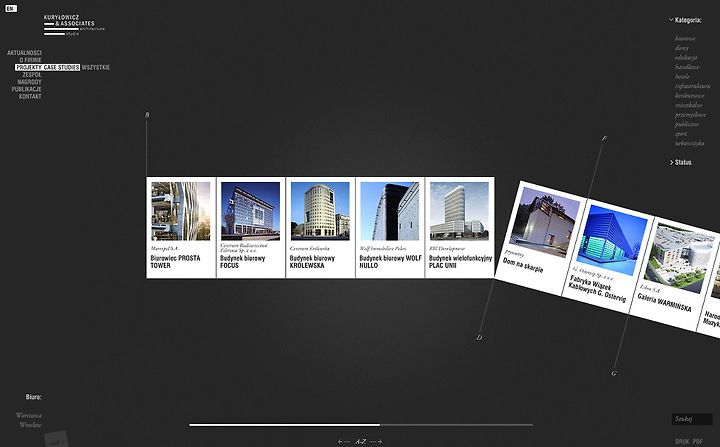Filter projects by publiczne category
720x447 pixels.
[x=687, y=124]
